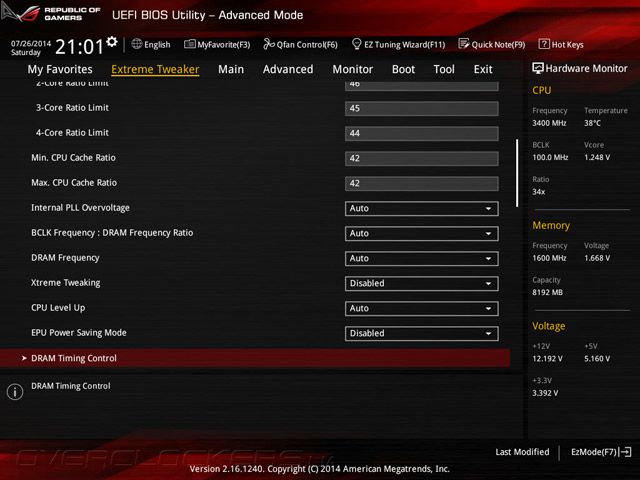Click the memory voltage 1.668 V value
The image size is (640, 480).
(597, 258)
